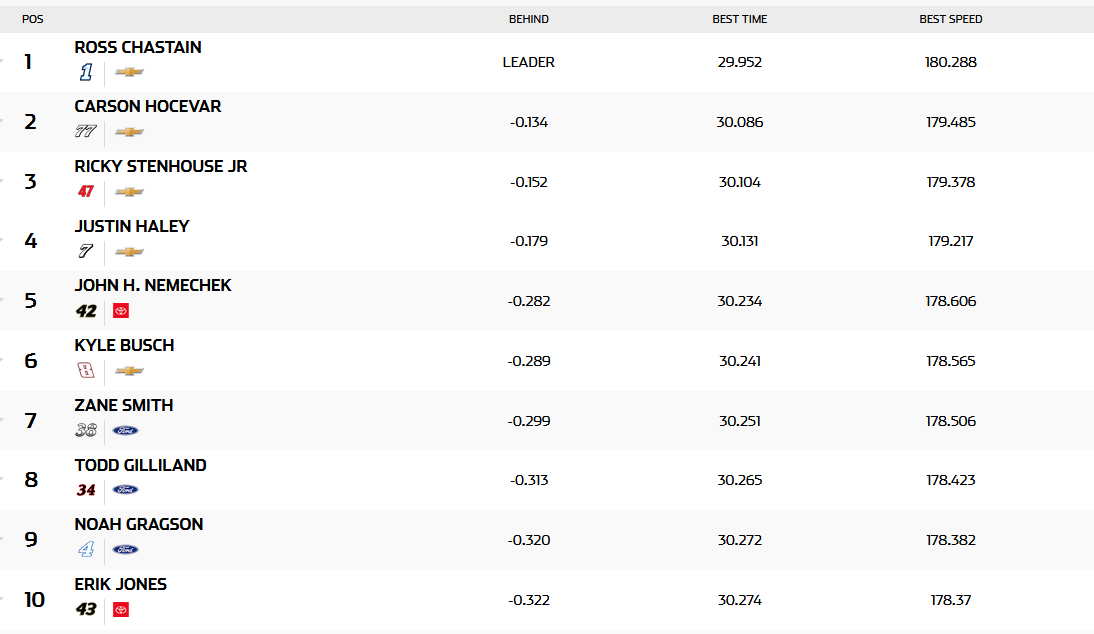Screen dimensions: 1094x634
Task: Open Ricky Stenhouse Jr driver name link
Action: tap(161, 166)
